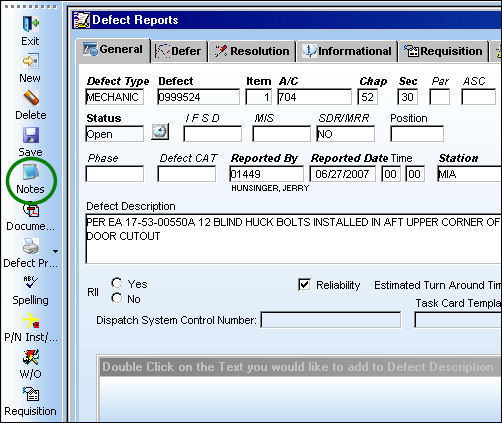Click the A/C field showing 704
This screenshot has height=423, width=502.
(x=314, y=97)
